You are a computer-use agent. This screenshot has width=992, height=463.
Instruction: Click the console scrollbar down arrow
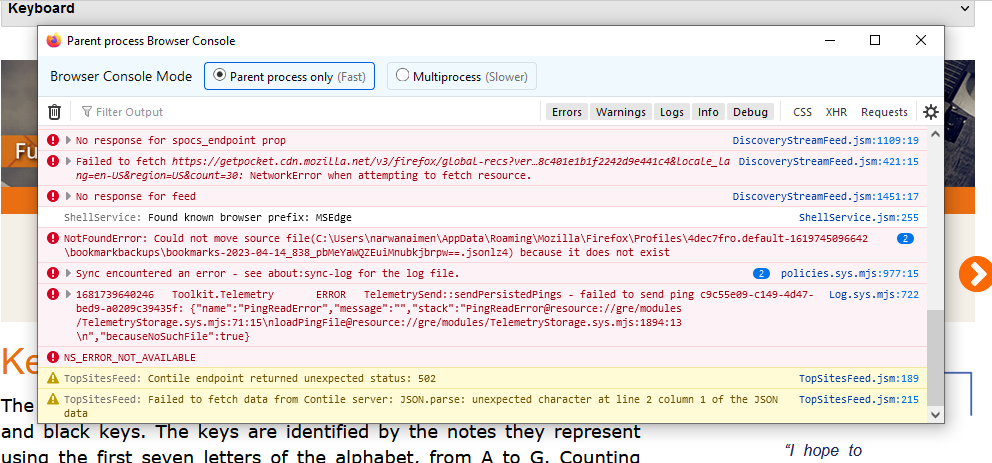(x=934, y=415)
